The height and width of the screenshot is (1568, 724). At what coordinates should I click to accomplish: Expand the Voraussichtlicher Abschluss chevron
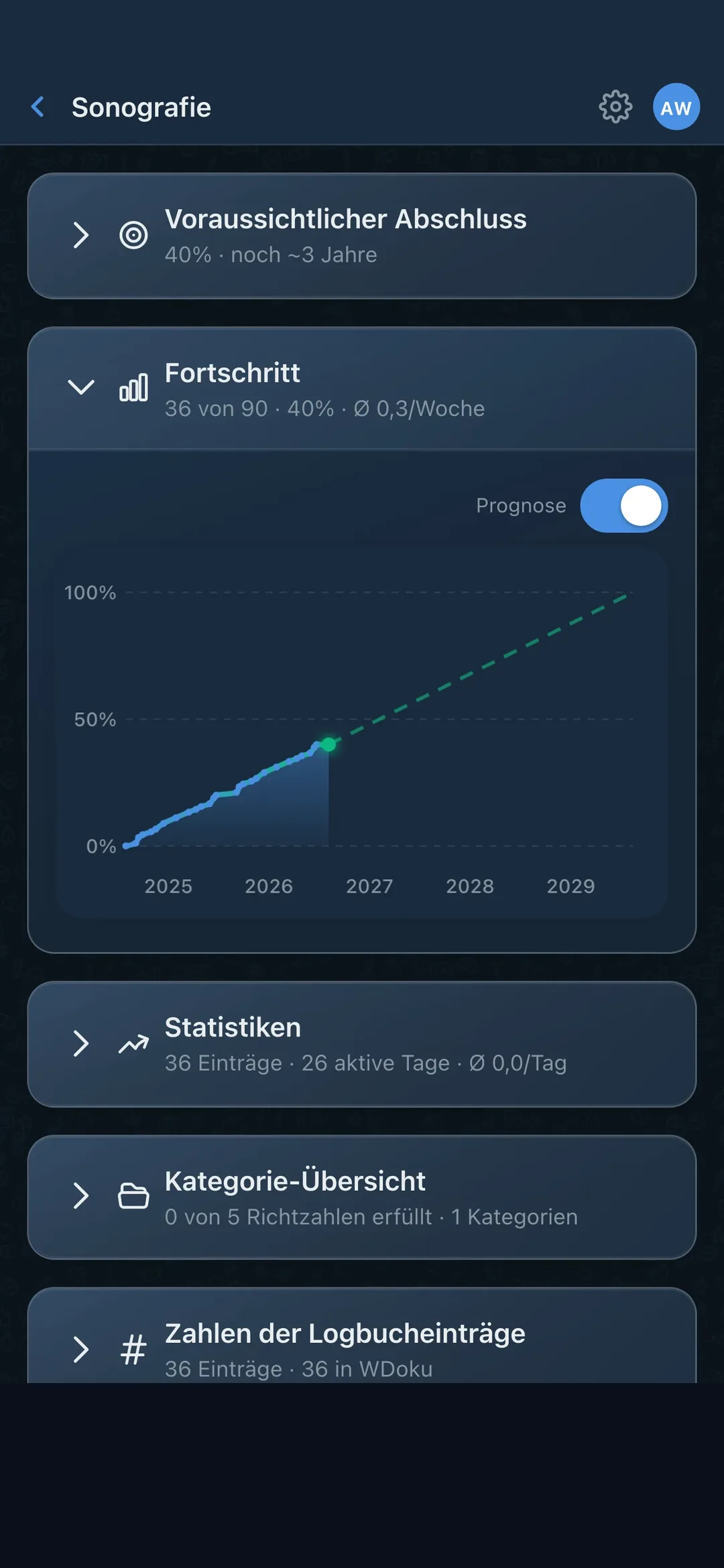81,235
